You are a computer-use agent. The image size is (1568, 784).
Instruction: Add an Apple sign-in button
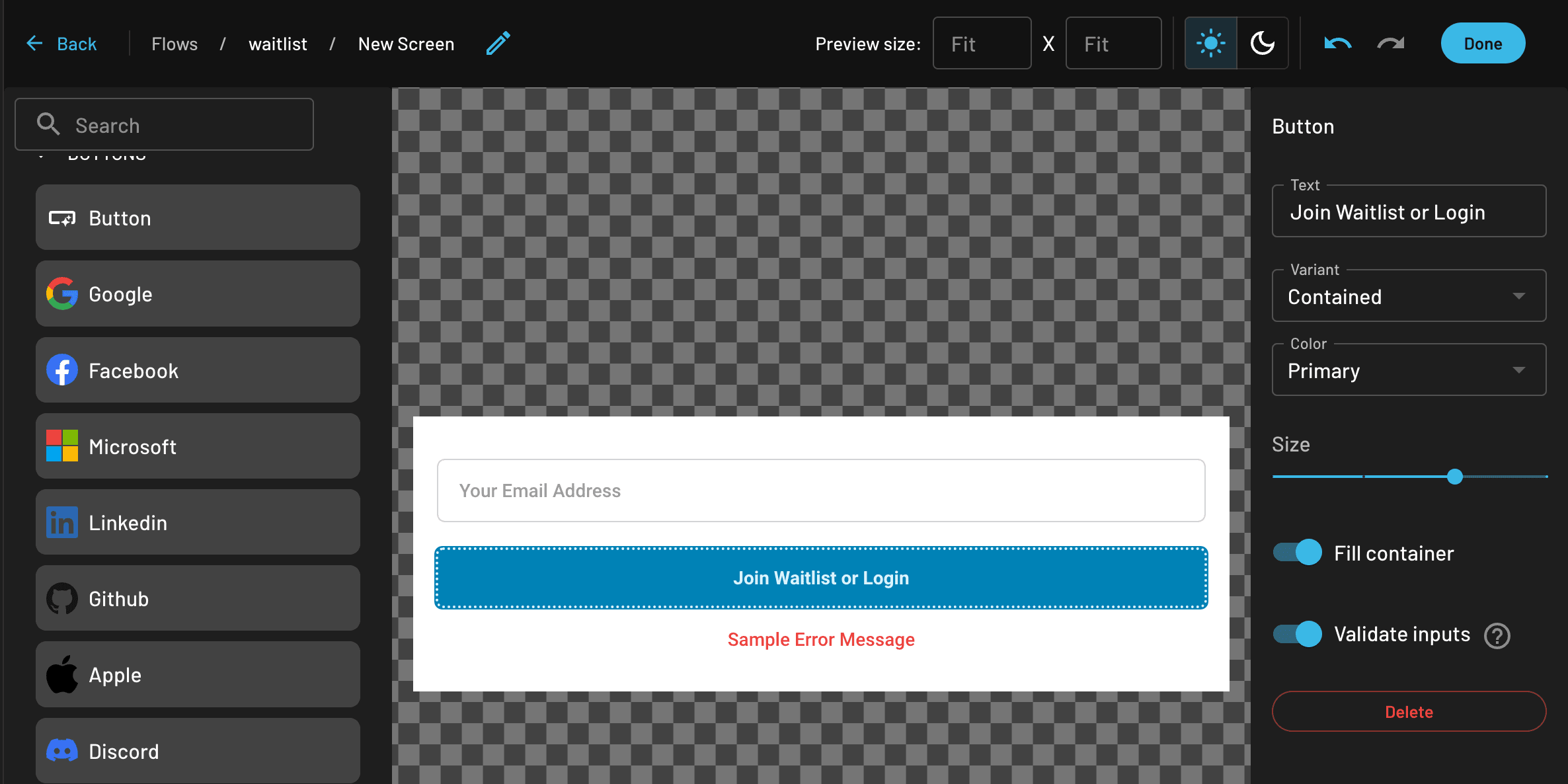tap(197, 674)
